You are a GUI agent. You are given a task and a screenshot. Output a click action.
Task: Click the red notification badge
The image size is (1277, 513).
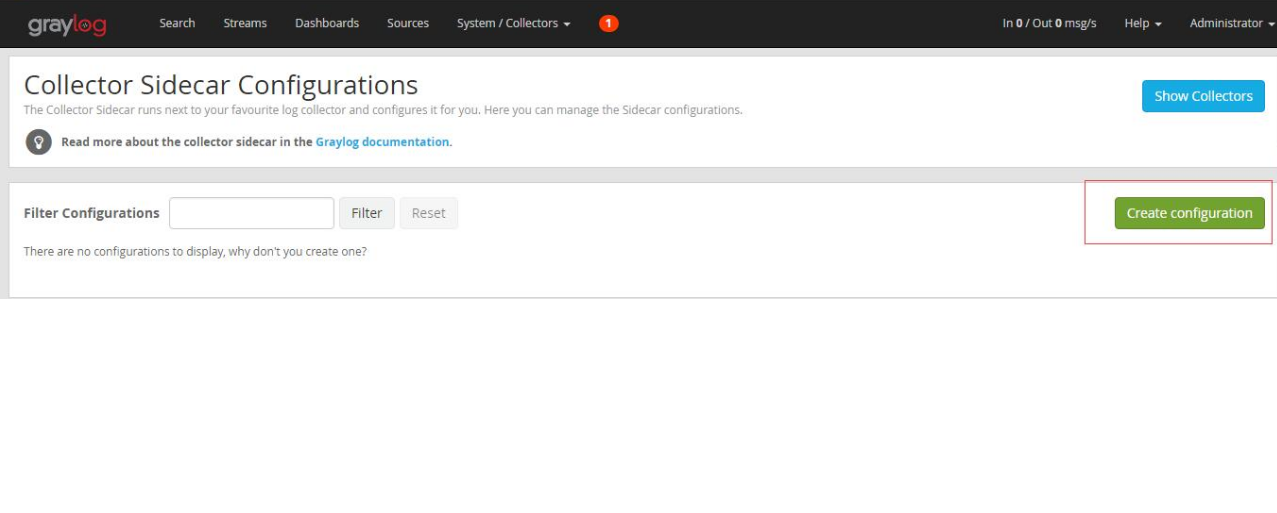coord(608,23)
